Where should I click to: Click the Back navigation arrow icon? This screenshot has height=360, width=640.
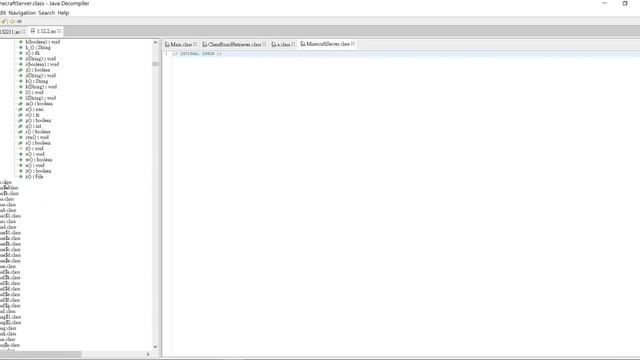coord(12,21)
